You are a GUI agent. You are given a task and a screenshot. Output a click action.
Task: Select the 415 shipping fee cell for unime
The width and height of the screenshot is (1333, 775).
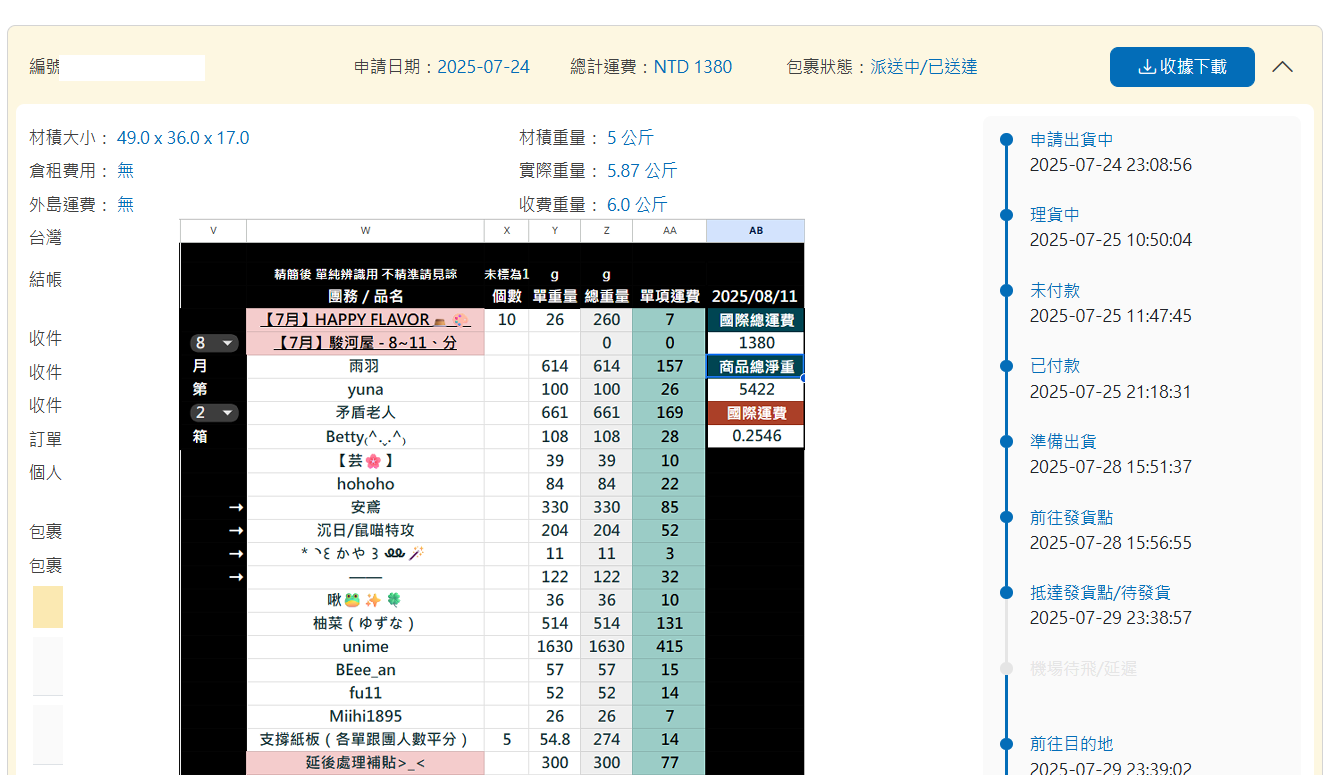[669, 647]
